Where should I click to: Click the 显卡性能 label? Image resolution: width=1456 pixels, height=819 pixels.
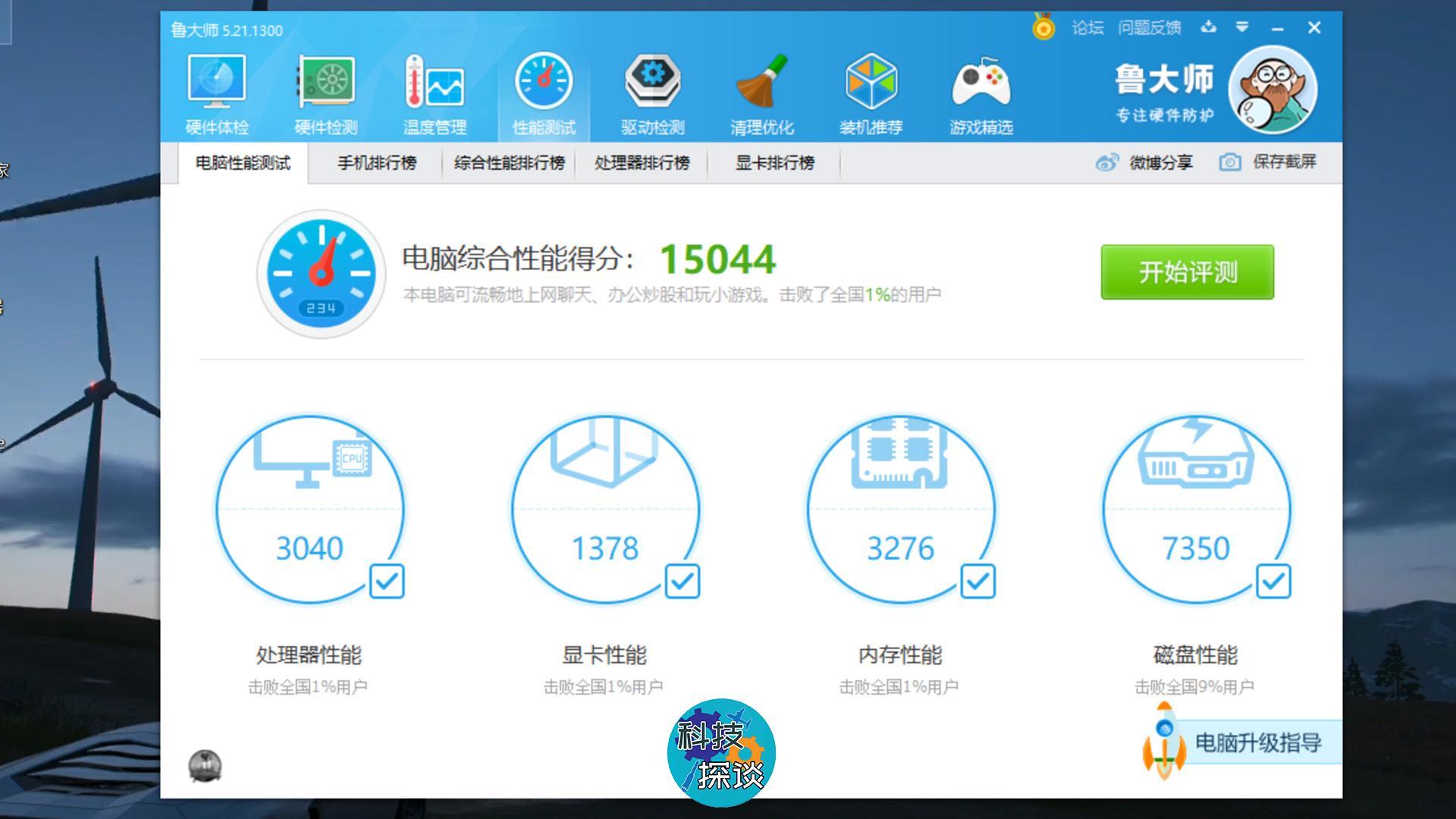(x=604, y=654)
